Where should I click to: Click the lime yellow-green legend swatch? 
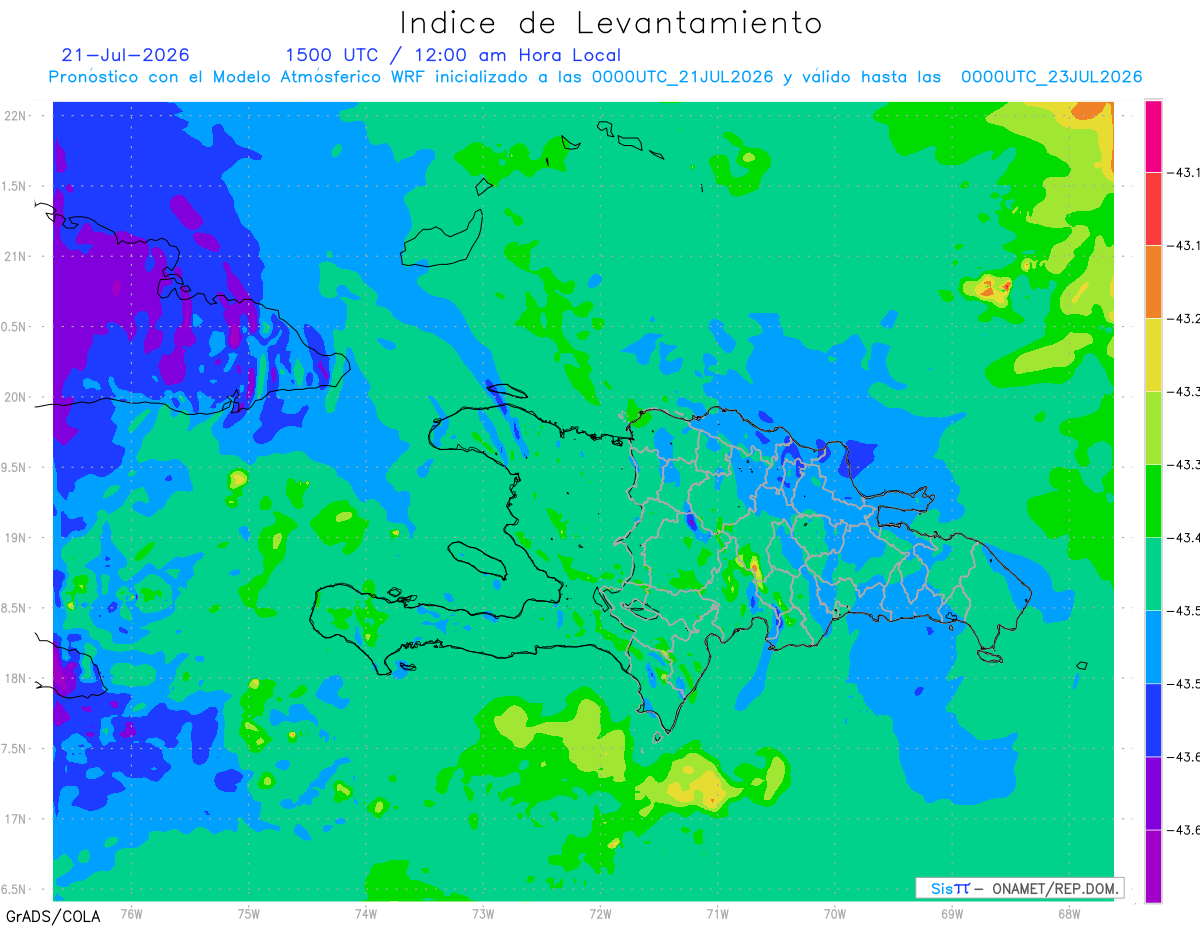pos(1153,428)
